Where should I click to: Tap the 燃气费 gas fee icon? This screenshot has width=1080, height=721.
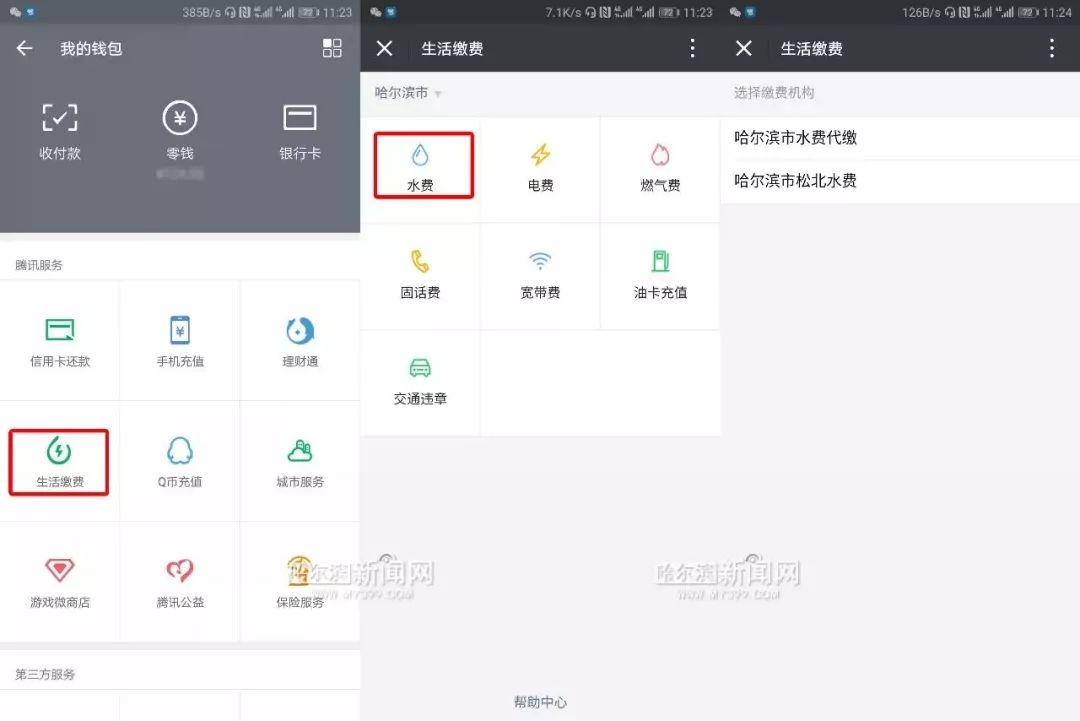659,165
